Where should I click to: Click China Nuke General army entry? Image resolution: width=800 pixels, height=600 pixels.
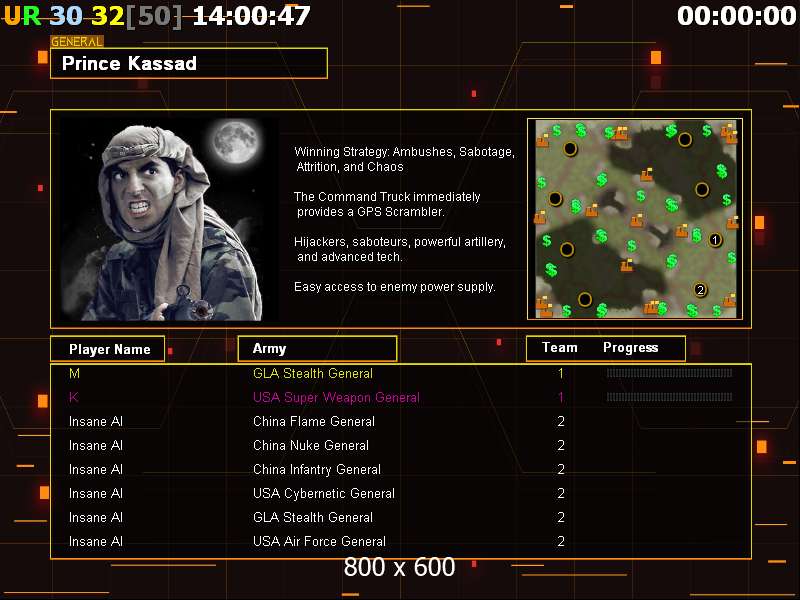311,445
